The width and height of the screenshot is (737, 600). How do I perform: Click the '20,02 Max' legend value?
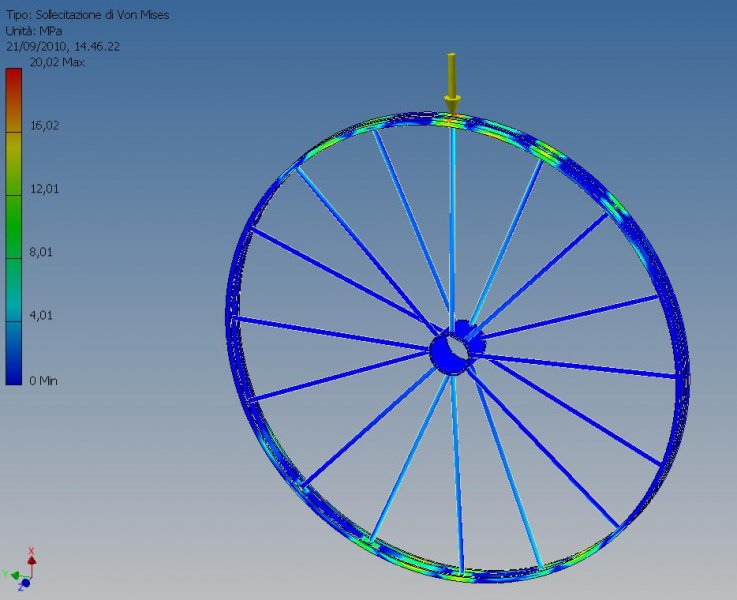pyautogui.click(x=57, y=62)
